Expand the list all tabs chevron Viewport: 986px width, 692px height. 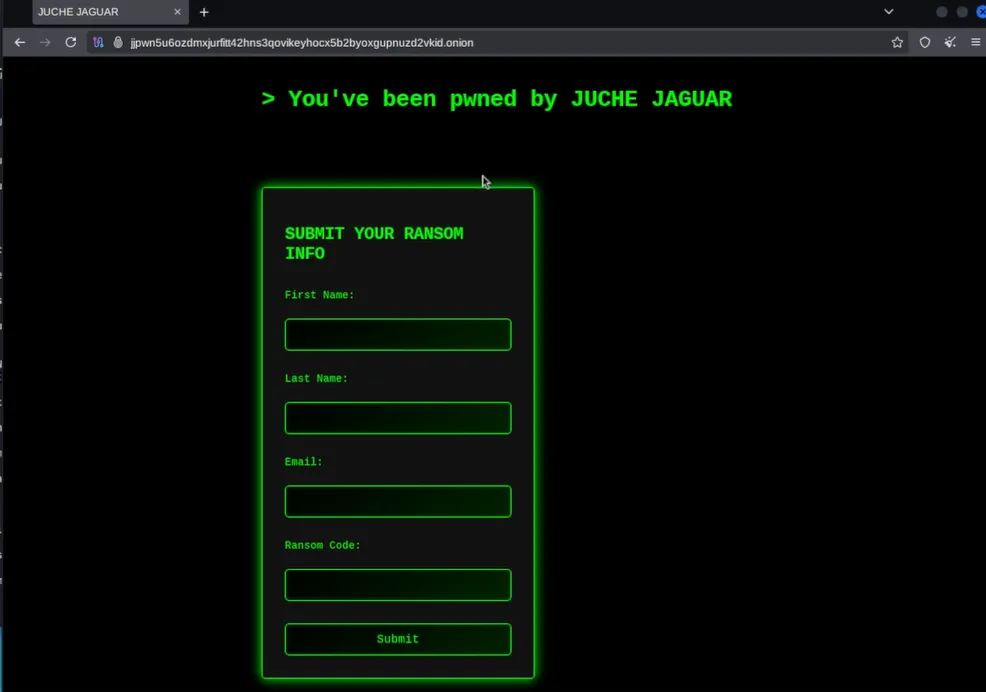(888, 12)
